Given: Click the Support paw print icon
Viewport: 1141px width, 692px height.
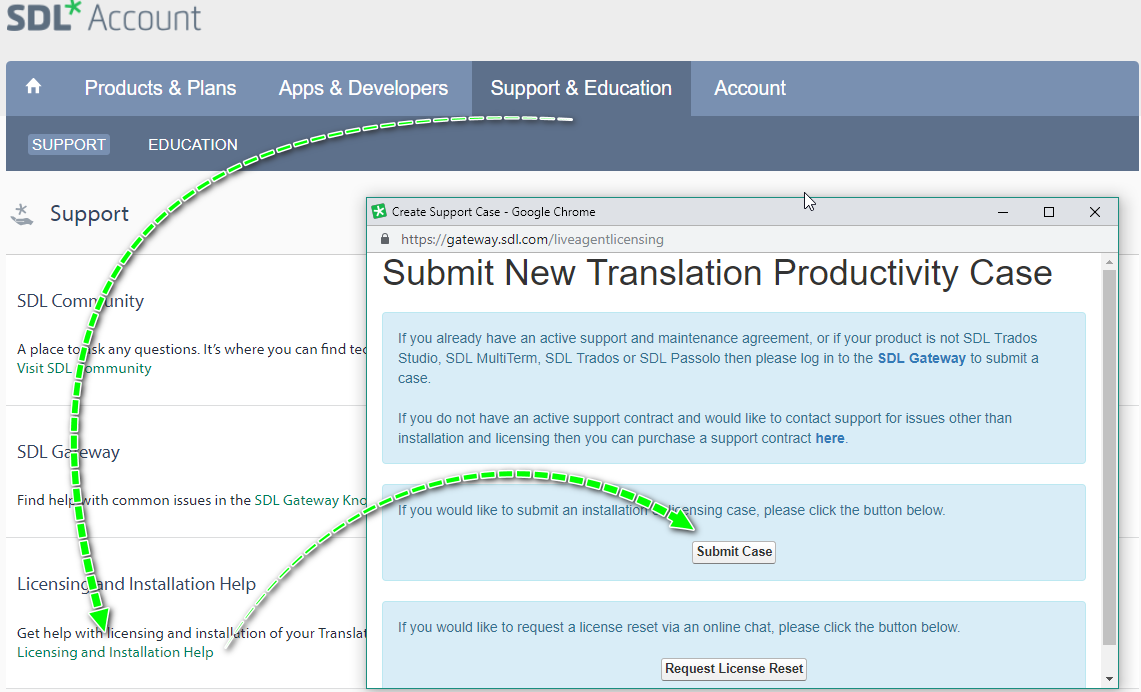Looking at the screenshot, I should click(x=22, y=212).
